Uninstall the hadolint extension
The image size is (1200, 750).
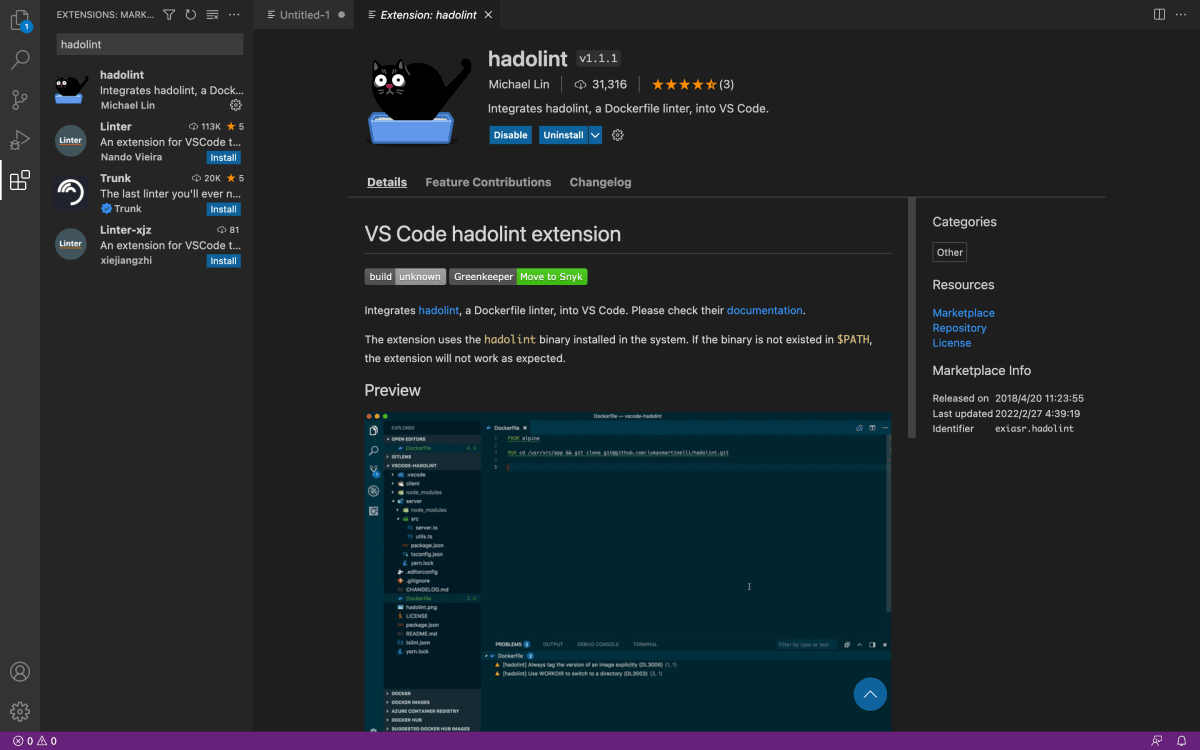pyautogui.click(x=563, y=135)
